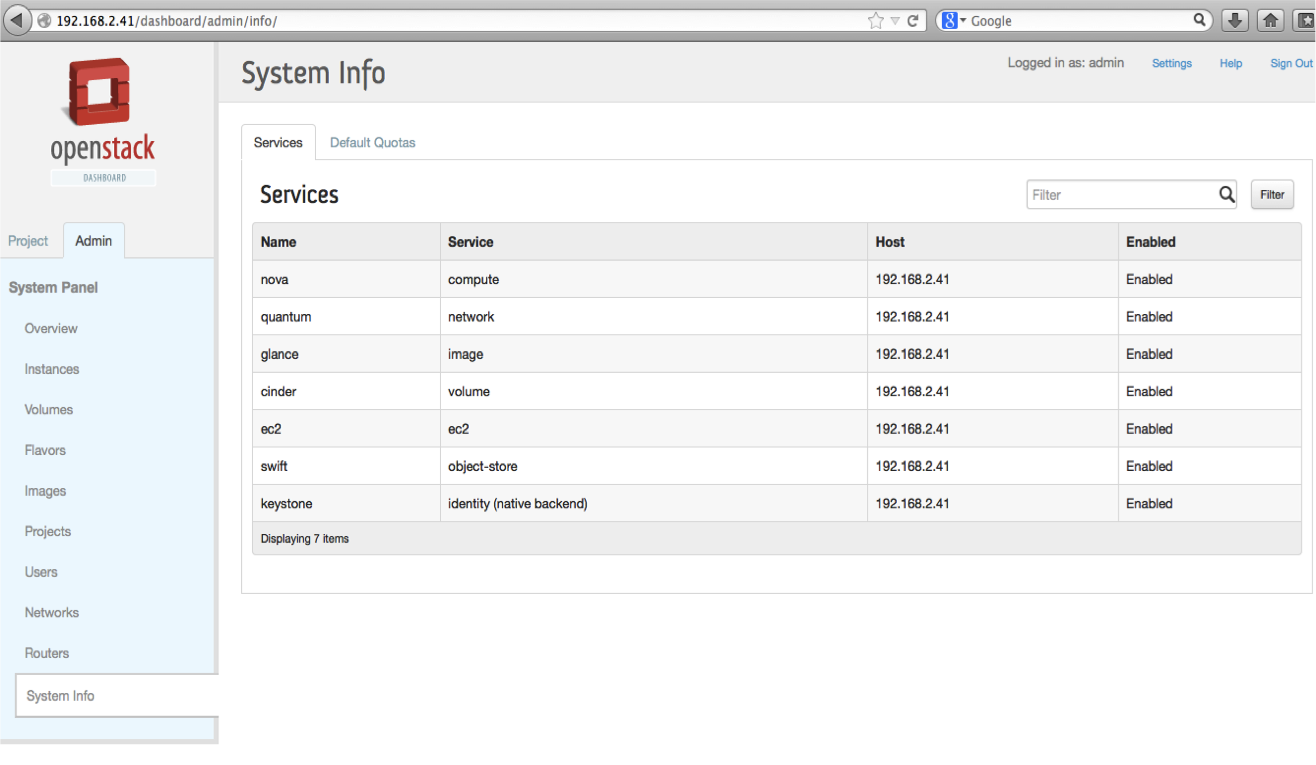Click the Displaying 7 items footer text
The height and width of the screenshot is (765, 1316).
[305, 539]
